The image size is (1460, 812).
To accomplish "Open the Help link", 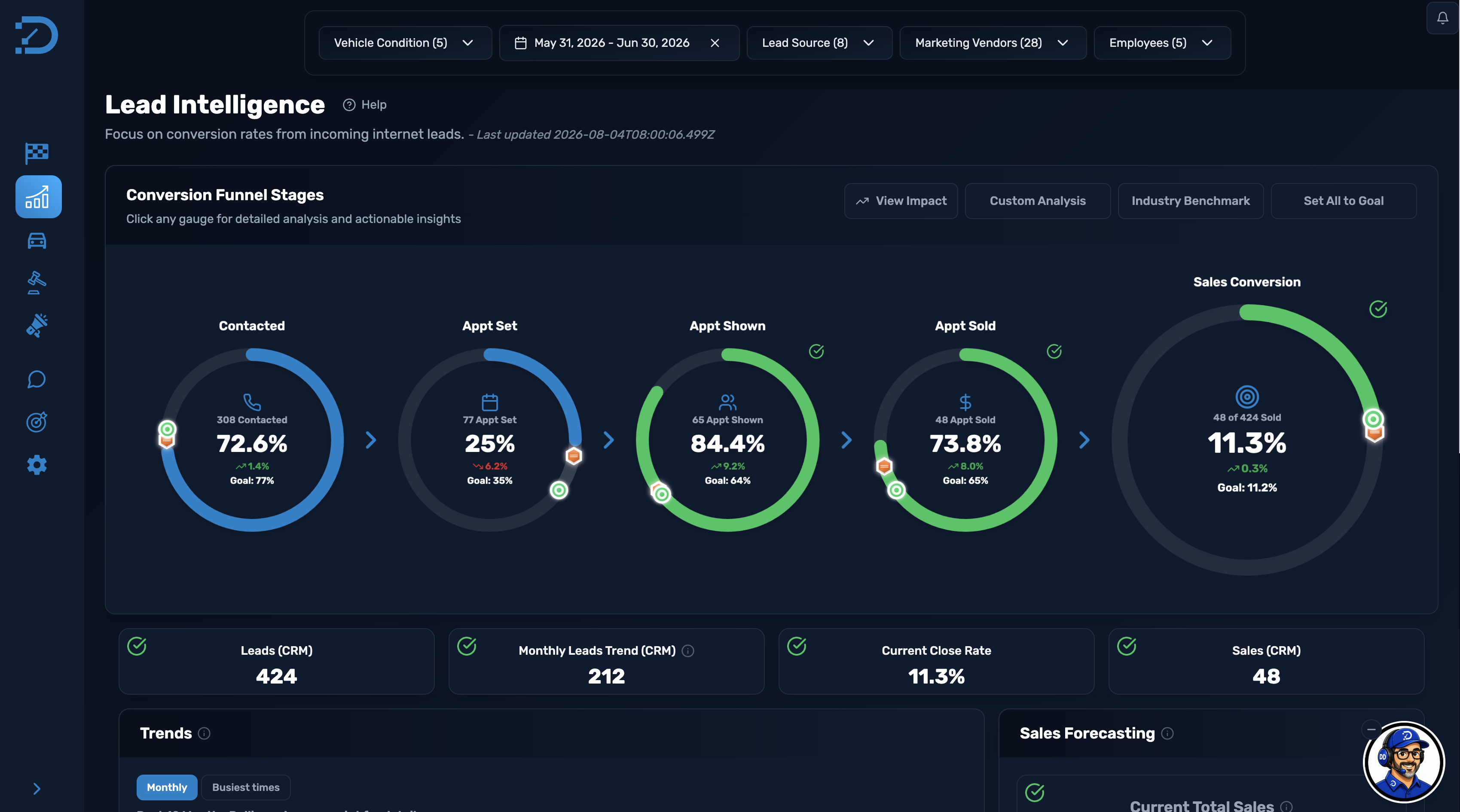I will pos(365,105).
